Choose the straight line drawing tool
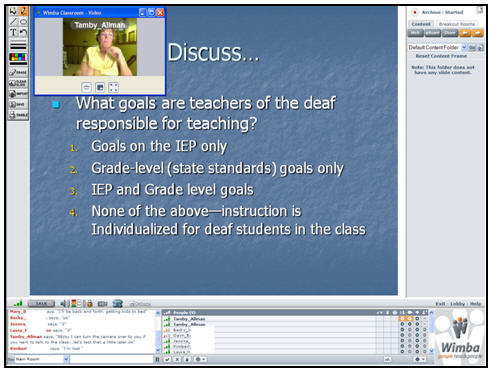The height and width of the screenshot is (371, 491). click(x=13, y=22)
